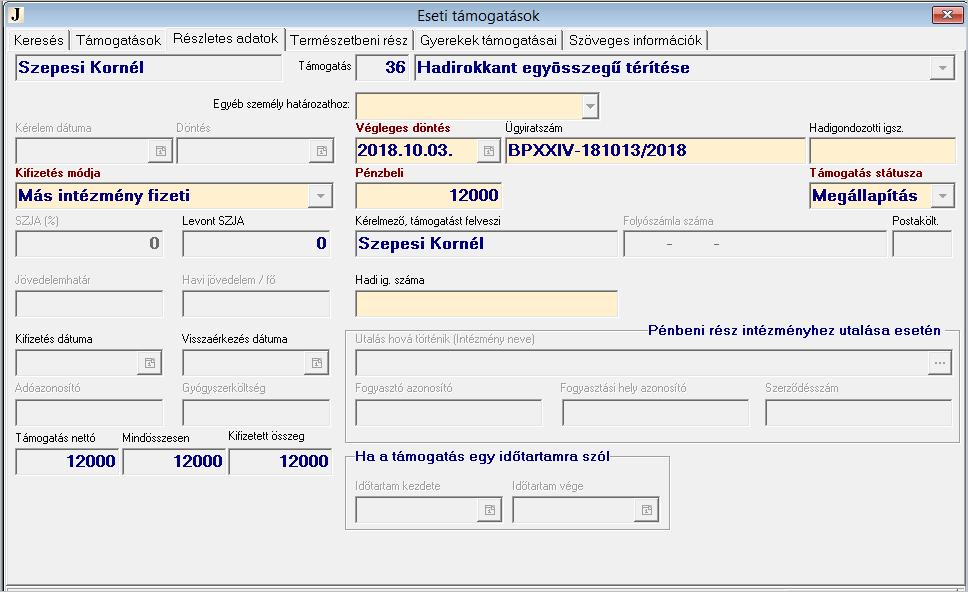Click the Mindösszesen total field
The width and height of the screenshot is (968, 592).
click(174, 461)
